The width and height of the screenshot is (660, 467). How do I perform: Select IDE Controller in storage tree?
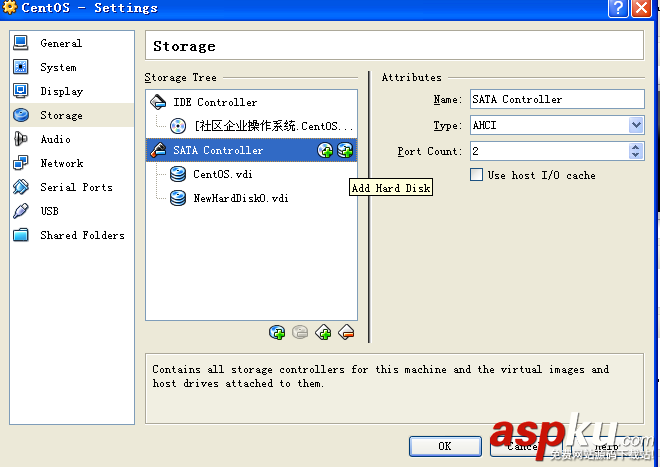click(251, 102)
